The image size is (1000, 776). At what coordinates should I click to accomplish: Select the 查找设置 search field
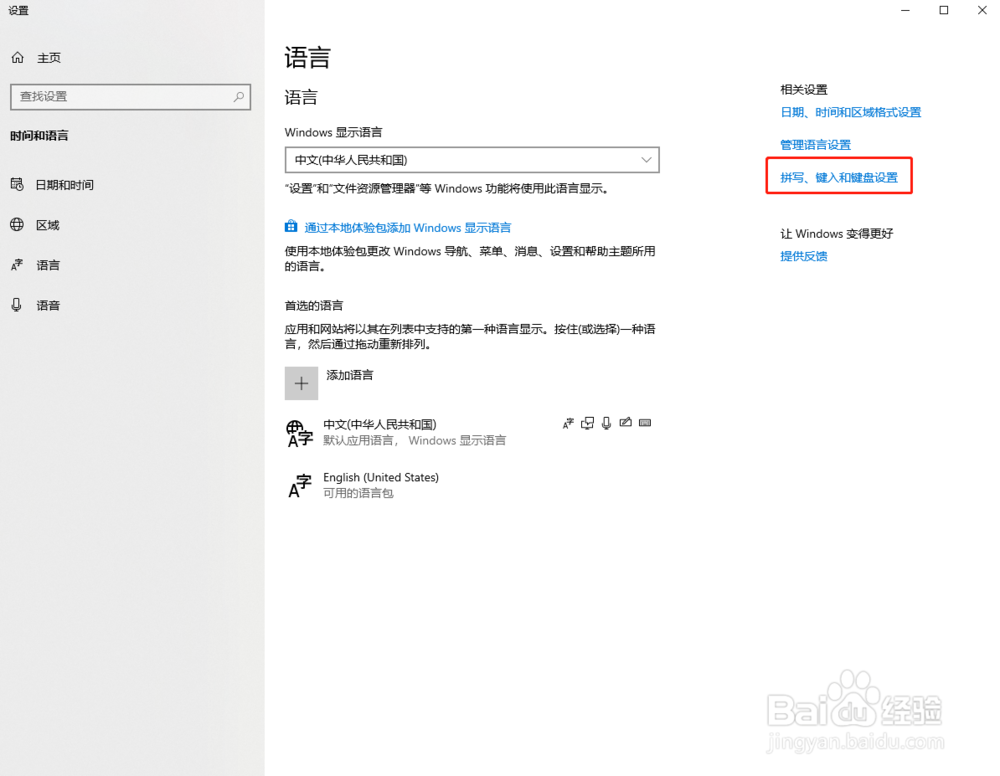point(120,97)
